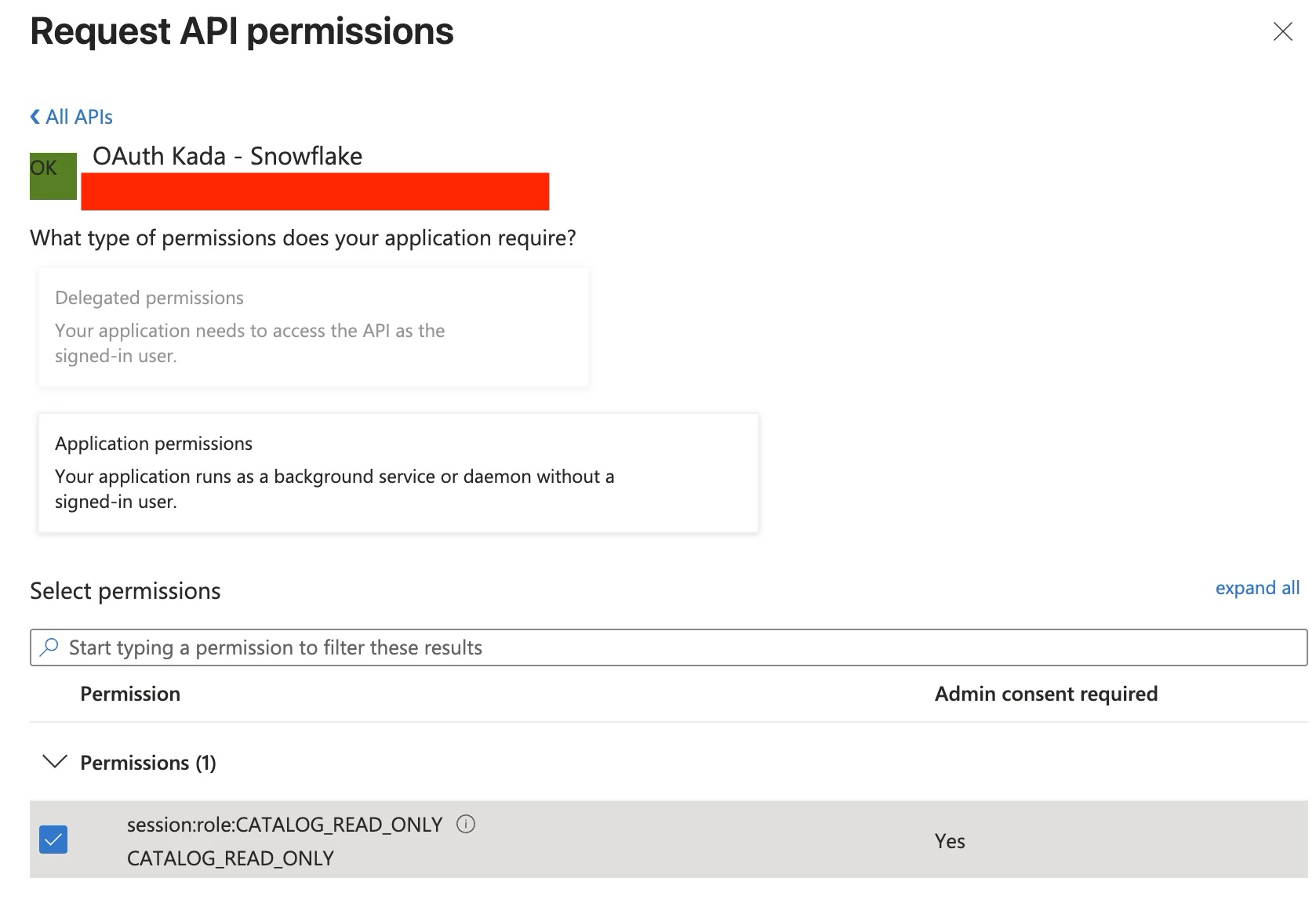1316x914 pixels.
Task: Open info icon beside session:role:CATALOG_READ_ONLY
Action: [466, 824]
